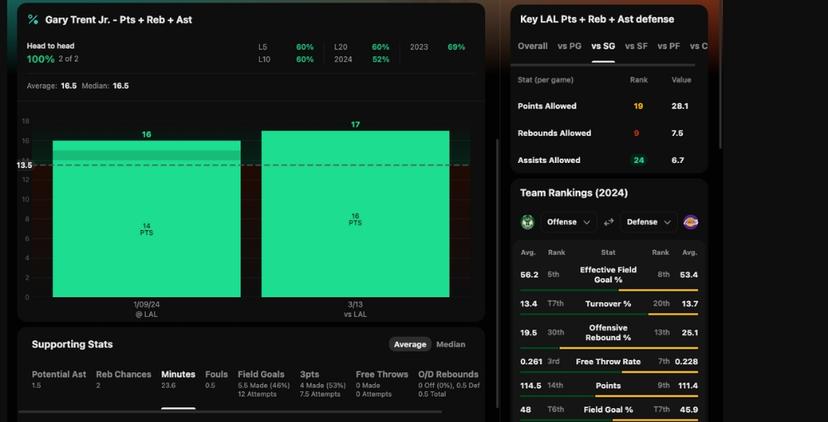Open the Offense dropdown
The height and width of the screenshot is (422, 828).
click(x=568, y=222)
